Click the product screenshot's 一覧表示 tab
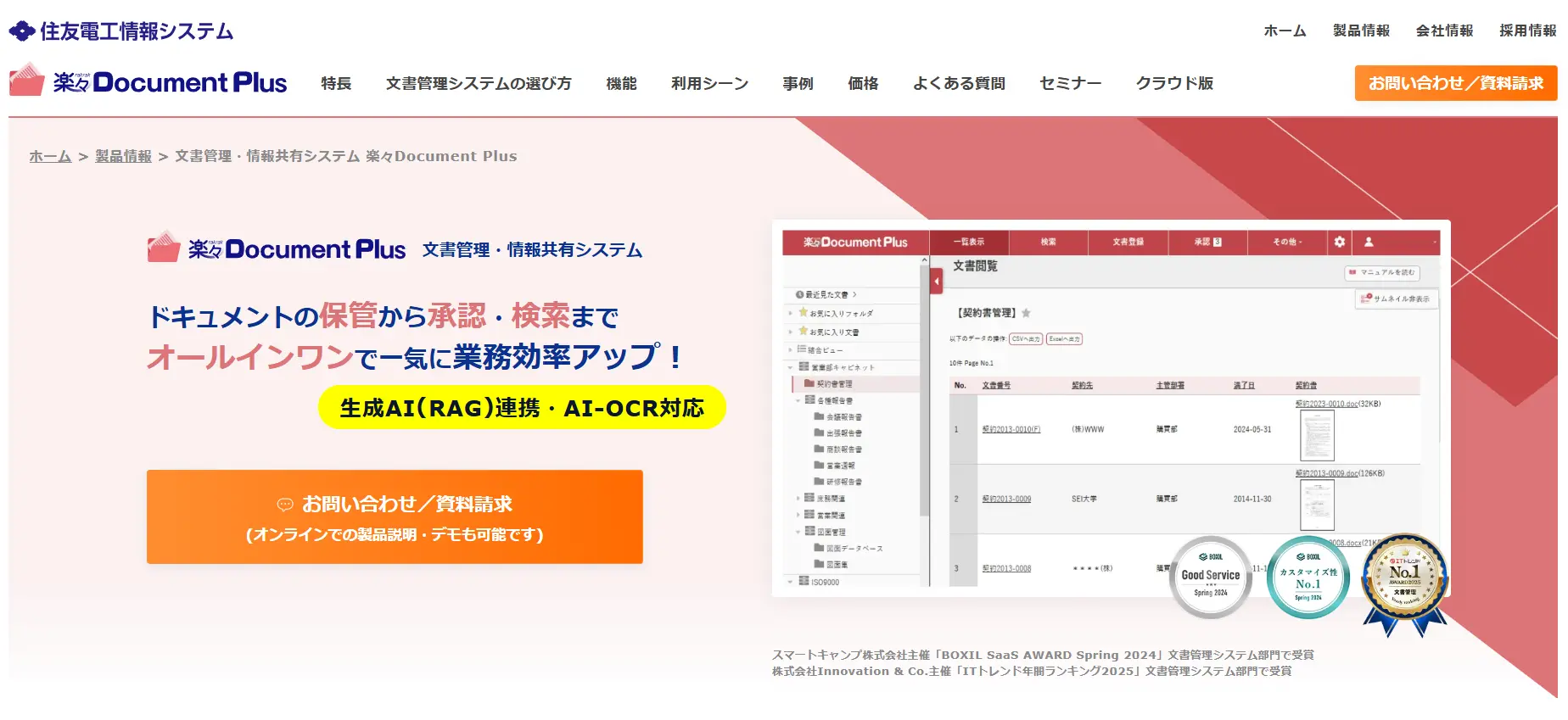This screenshot has height=720, width=1568. [x=969, y=242]
